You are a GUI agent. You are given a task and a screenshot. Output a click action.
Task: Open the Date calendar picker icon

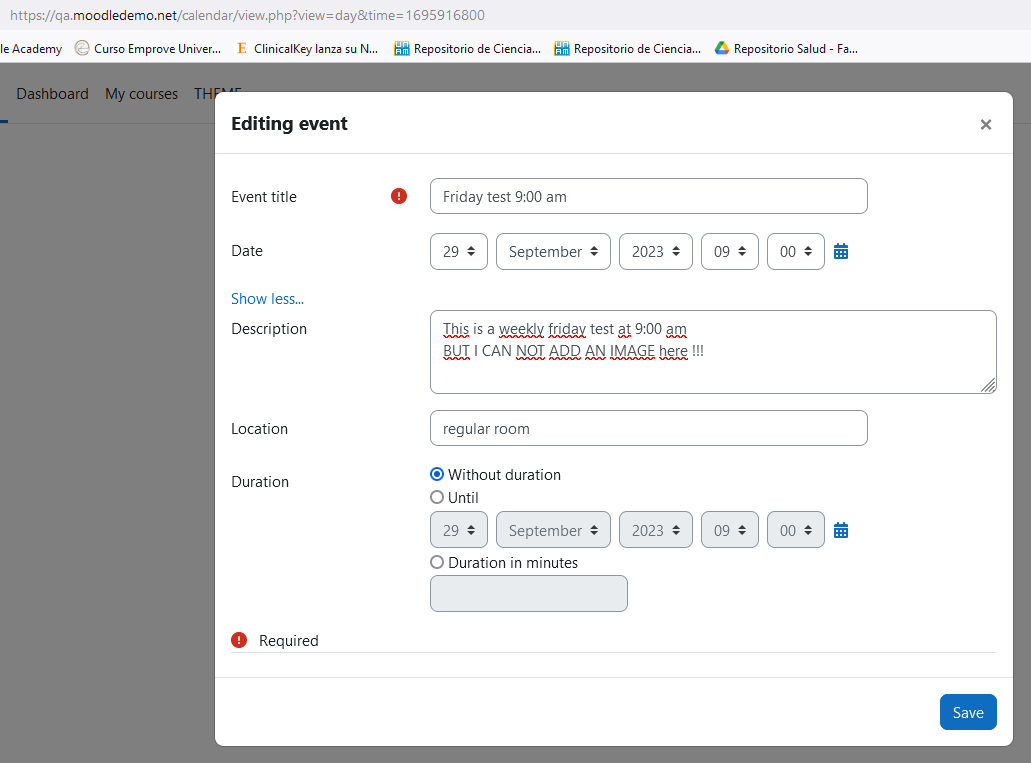point(840,251)
